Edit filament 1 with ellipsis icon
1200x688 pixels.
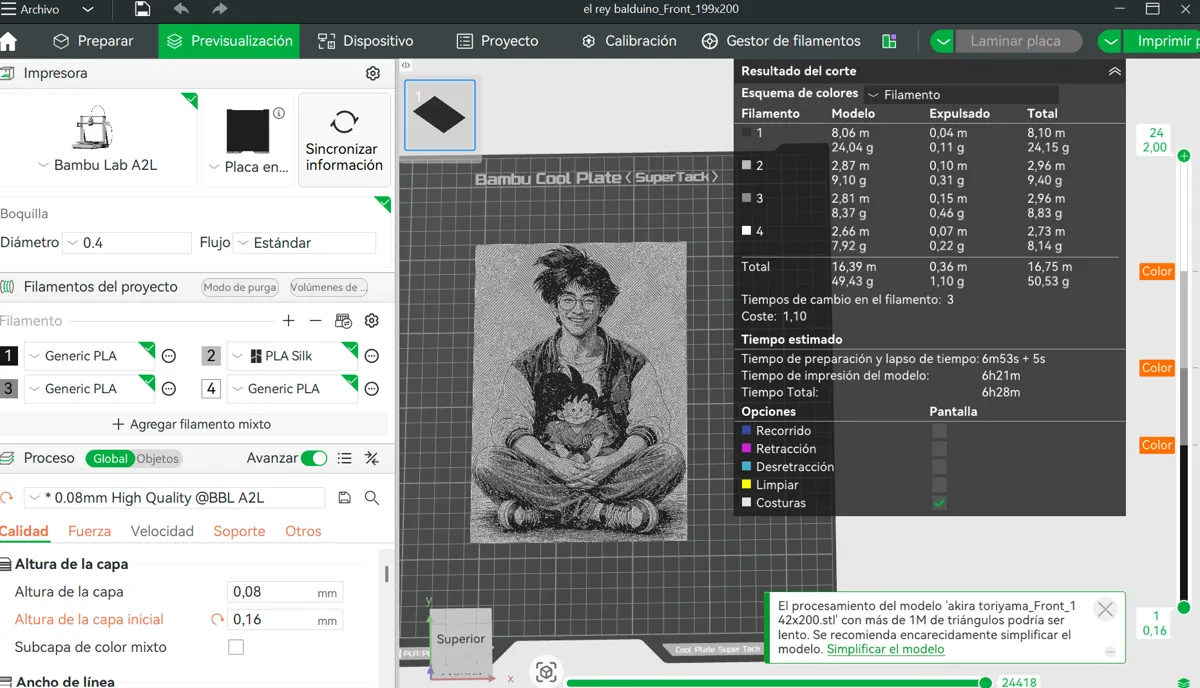click(169, 356)
